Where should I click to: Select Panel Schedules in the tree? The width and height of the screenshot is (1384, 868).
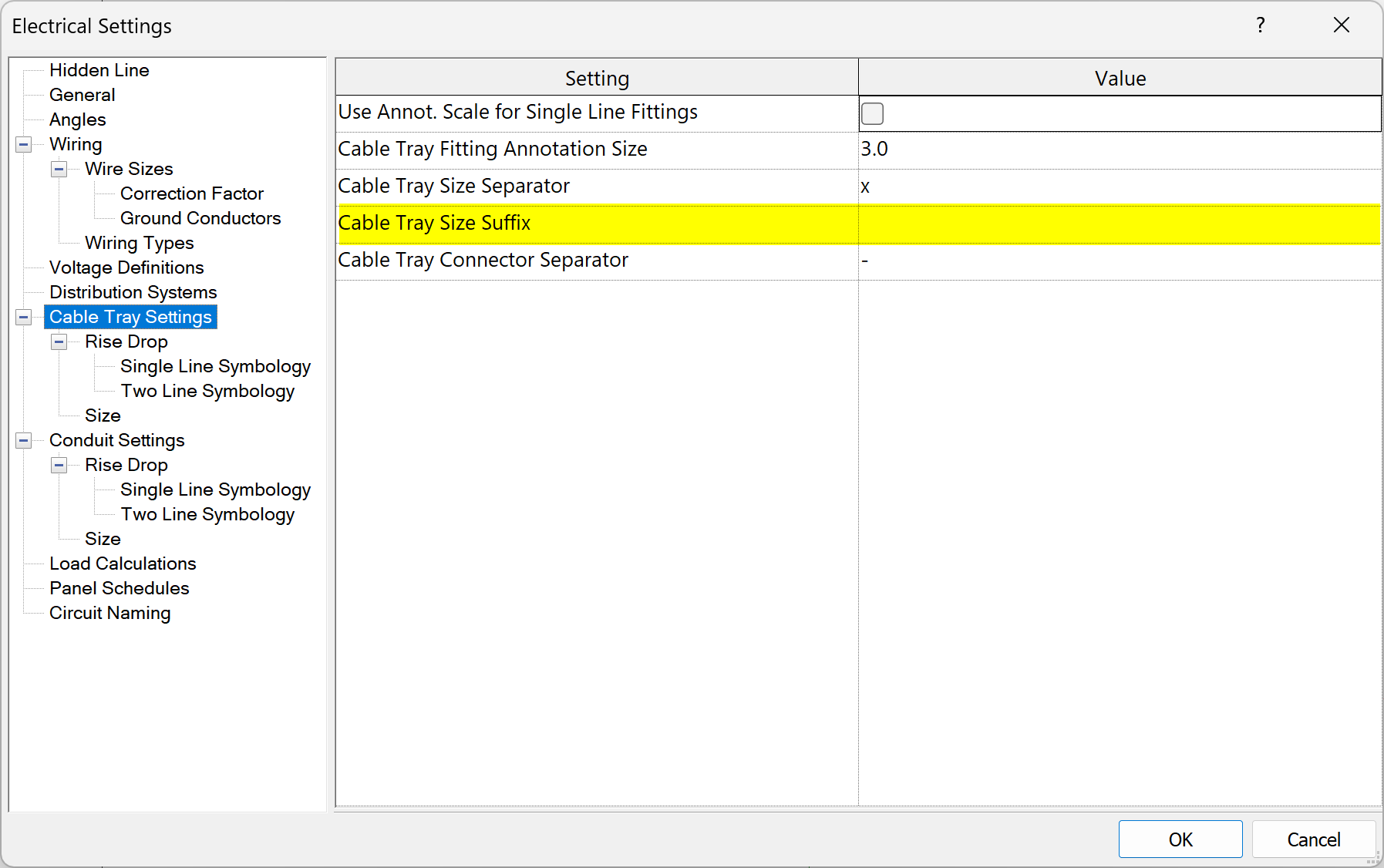pyautogui.click(x=119, y=588)
